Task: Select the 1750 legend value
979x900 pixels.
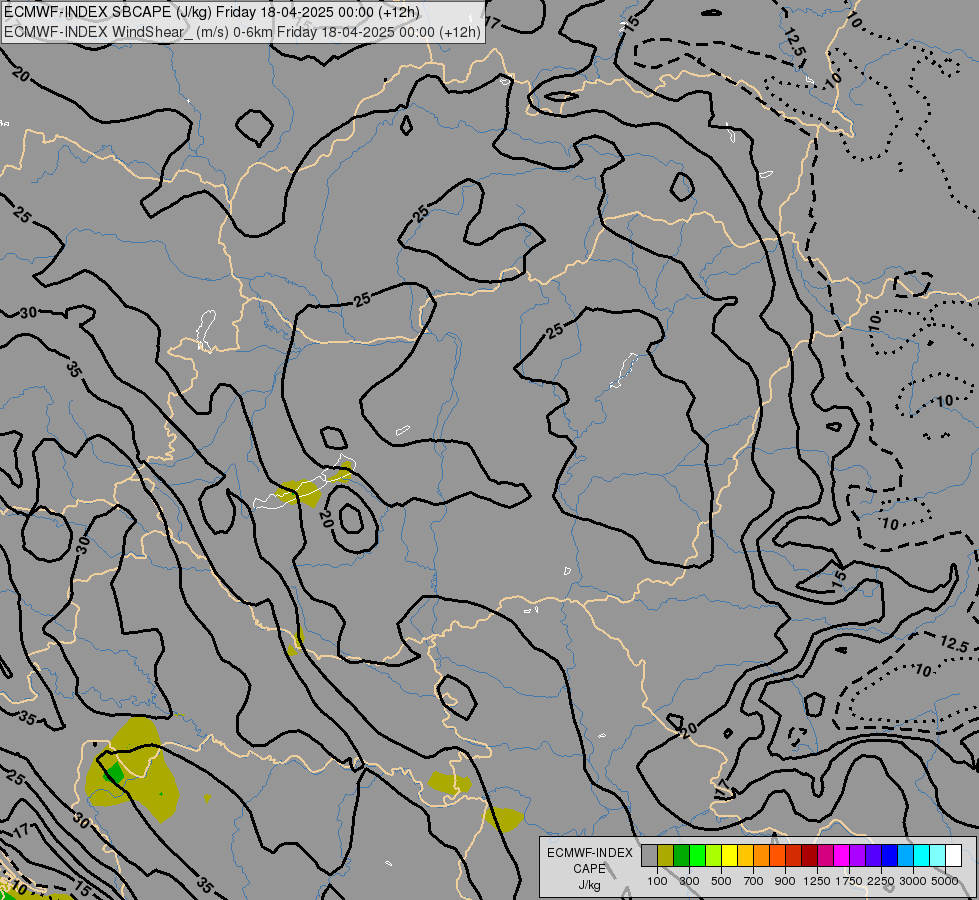Action: click(x=849, y=881)
